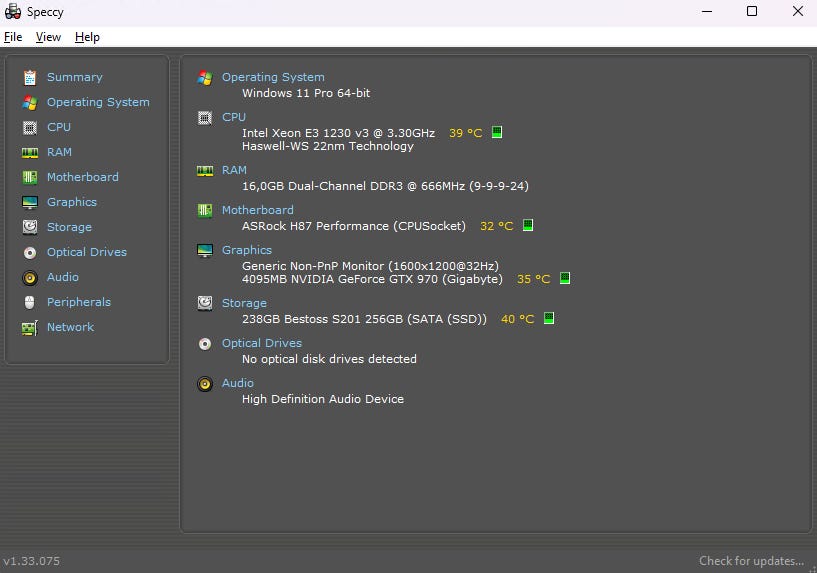
Task: Go to the CPU section in sidebar
Action: [59, 127]
